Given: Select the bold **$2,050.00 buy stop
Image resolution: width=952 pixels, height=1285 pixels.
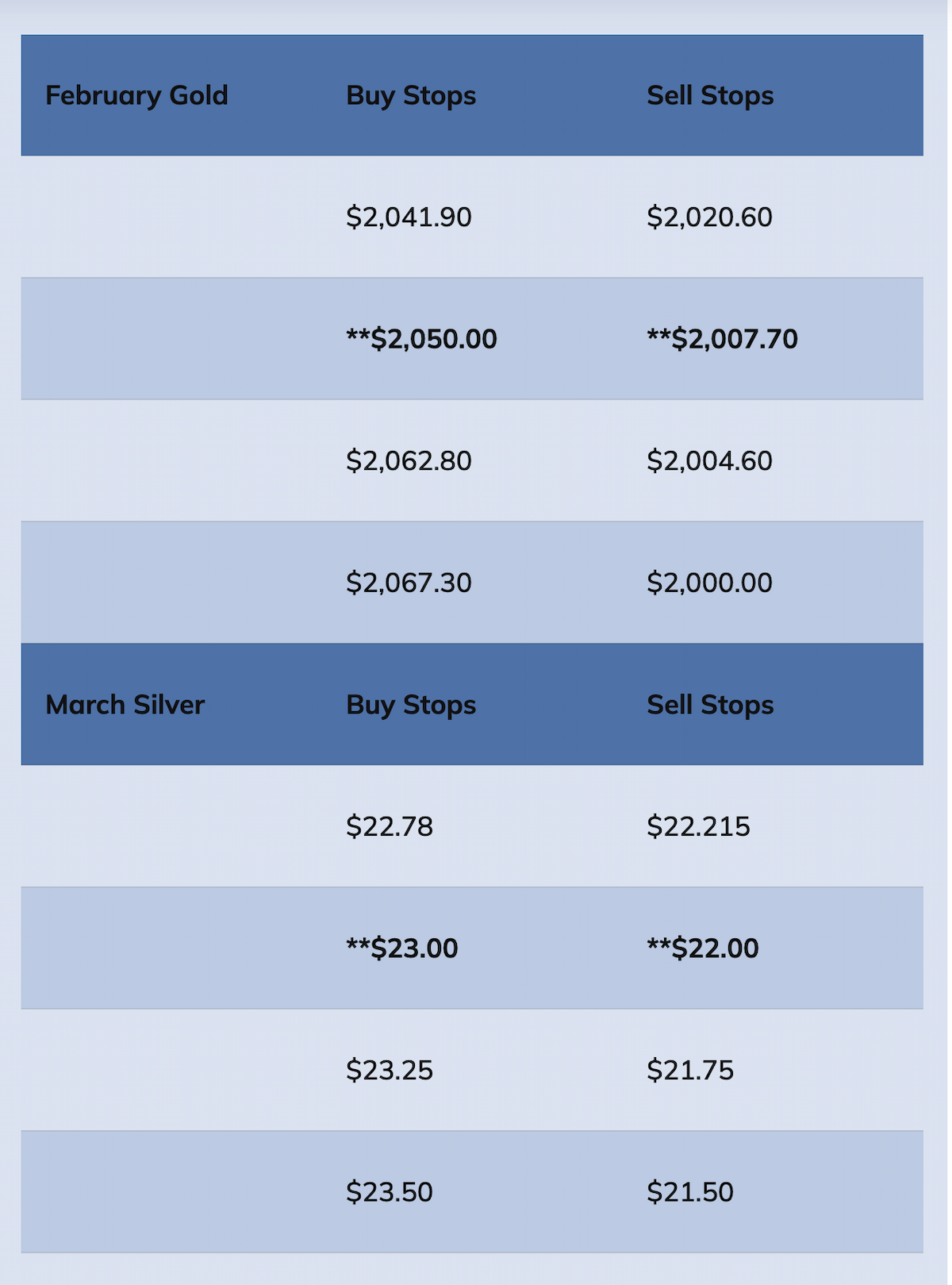Looking at the screenshot, I should pos(421,339).
